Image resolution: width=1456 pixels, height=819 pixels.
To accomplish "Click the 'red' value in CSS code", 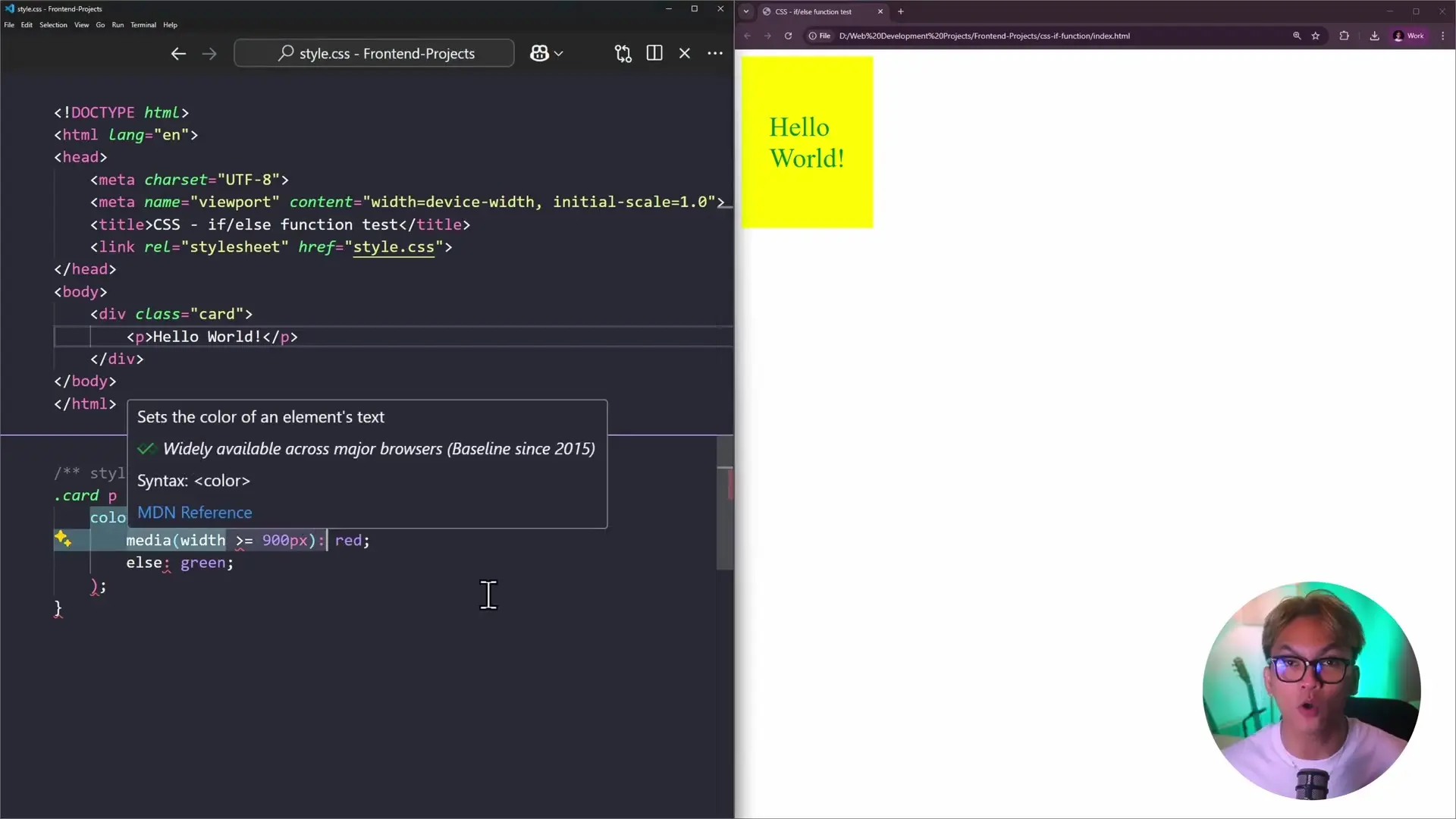I will pyautogui.click(x=348, y=541).
